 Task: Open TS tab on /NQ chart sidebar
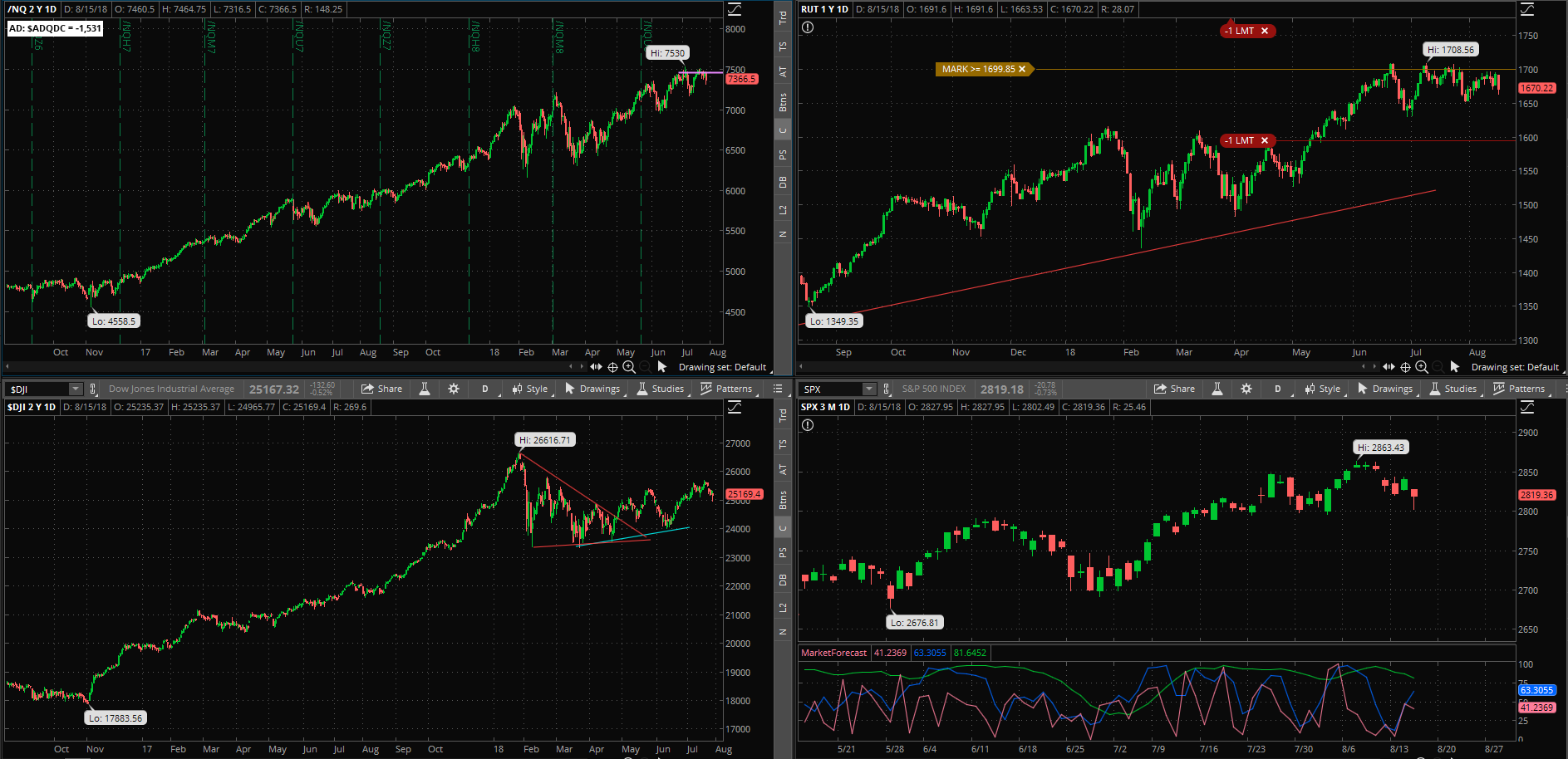click(783, 47)
